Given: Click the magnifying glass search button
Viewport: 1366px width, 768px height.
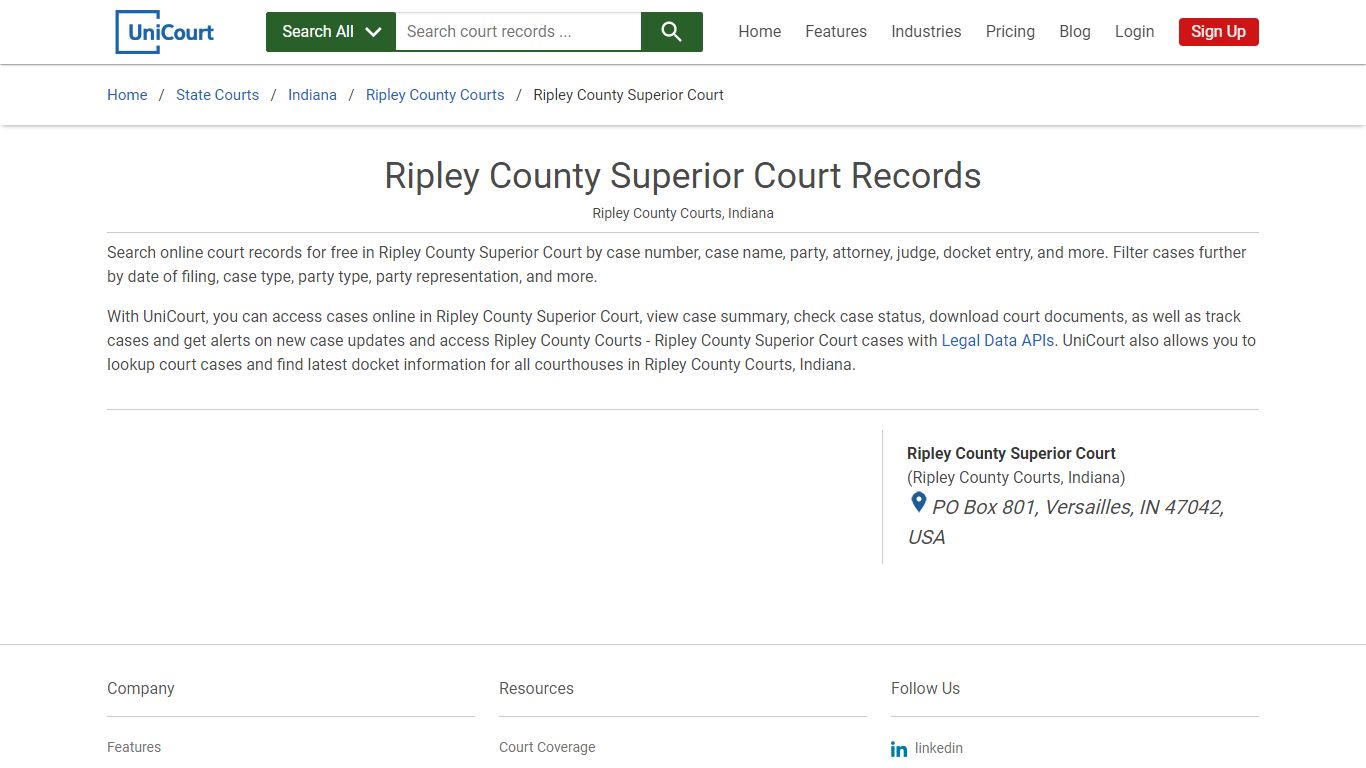Looking at the screenshot, I should click(x=672, y=32).
